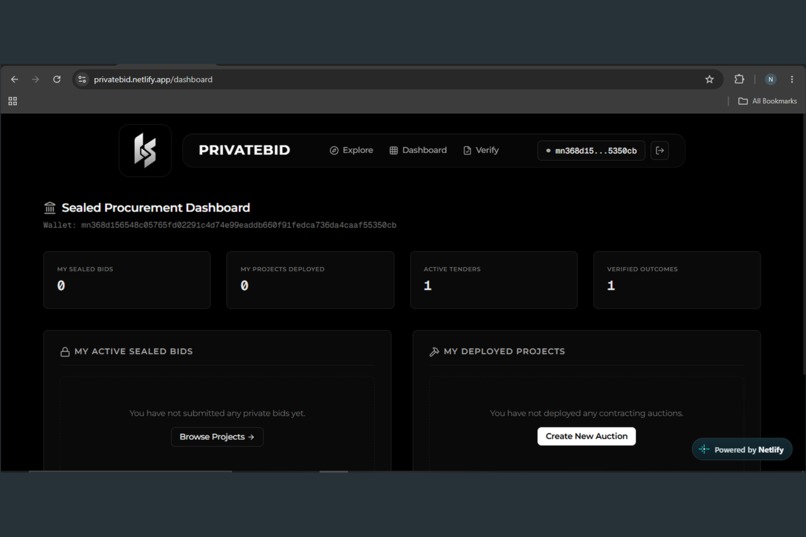The height and width of the screenshot is (537, 806).
Task: Click the PrivateBid logo icon
Action: [x=145, y=150]
